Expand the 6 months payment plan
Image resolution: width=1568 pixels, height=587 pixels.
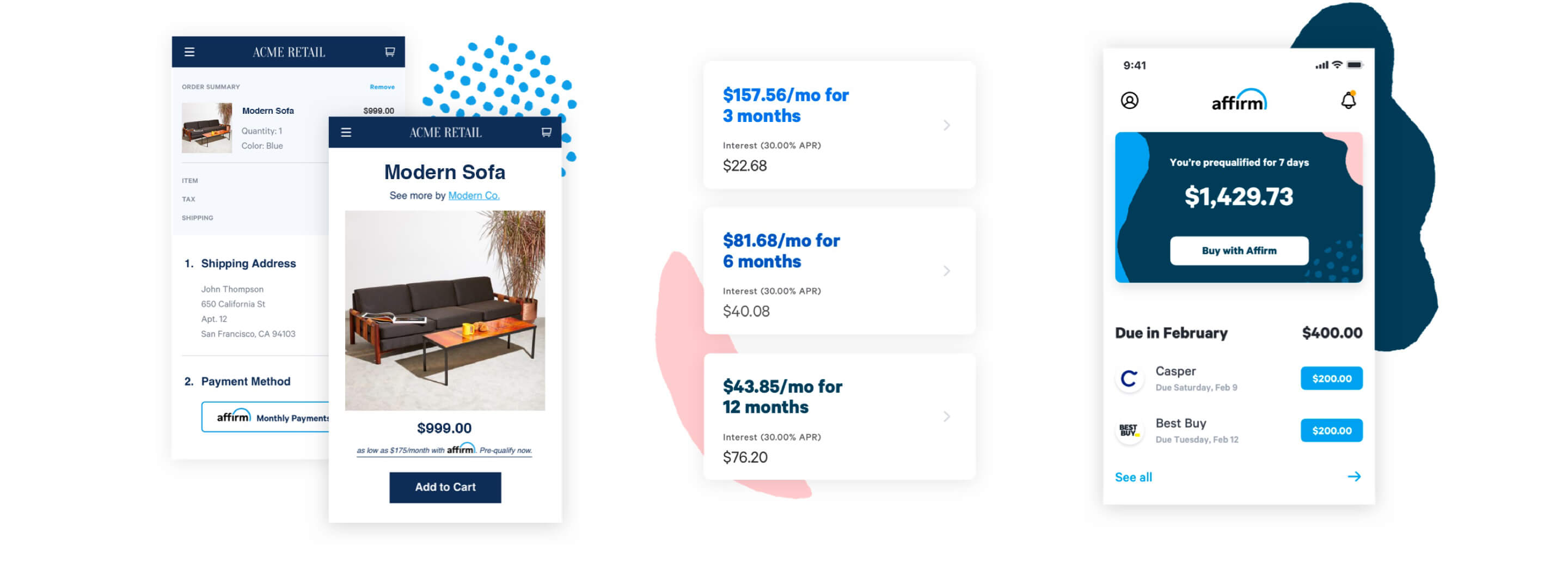pos(947,271)
